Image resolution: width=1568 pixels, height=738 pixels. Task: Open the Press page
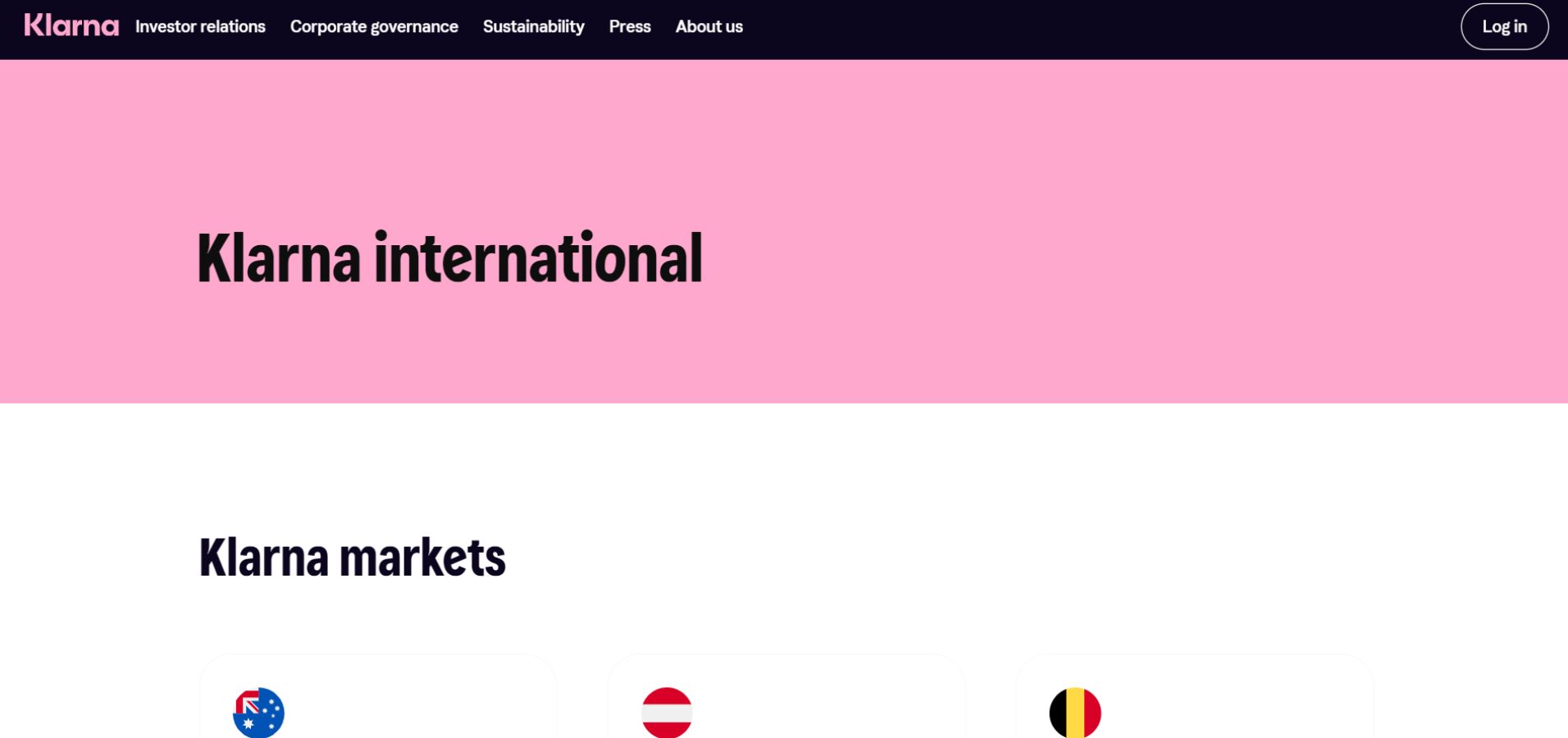point(630,26)
